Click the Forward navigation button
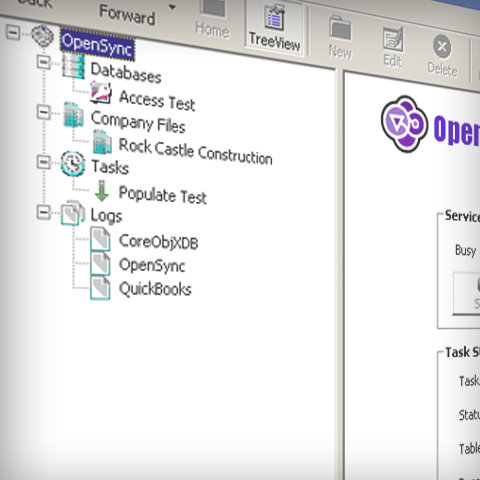480x480 pixels. point(127,15)
